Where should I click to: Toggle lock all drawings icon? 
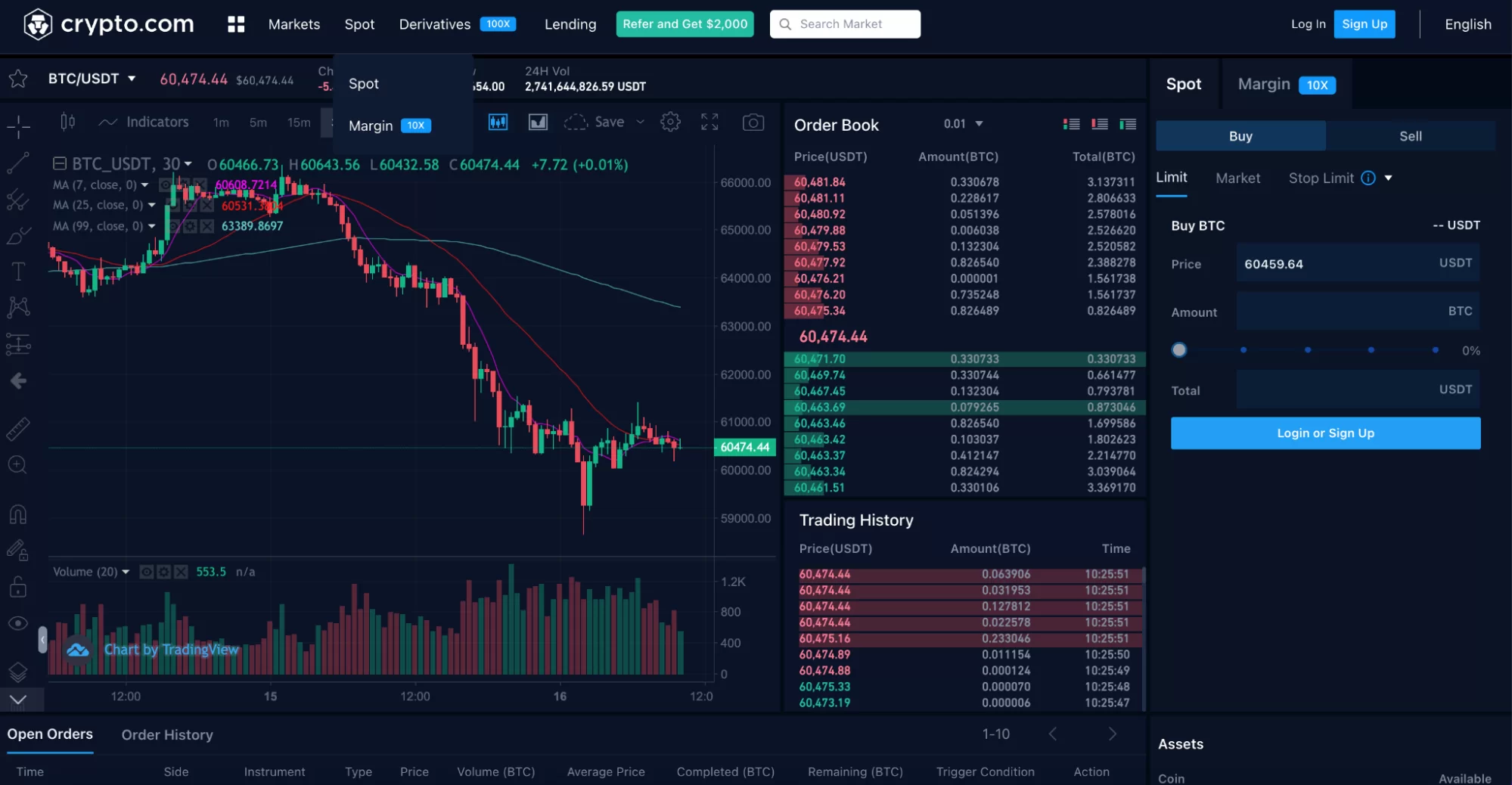[x=18, y=587]
